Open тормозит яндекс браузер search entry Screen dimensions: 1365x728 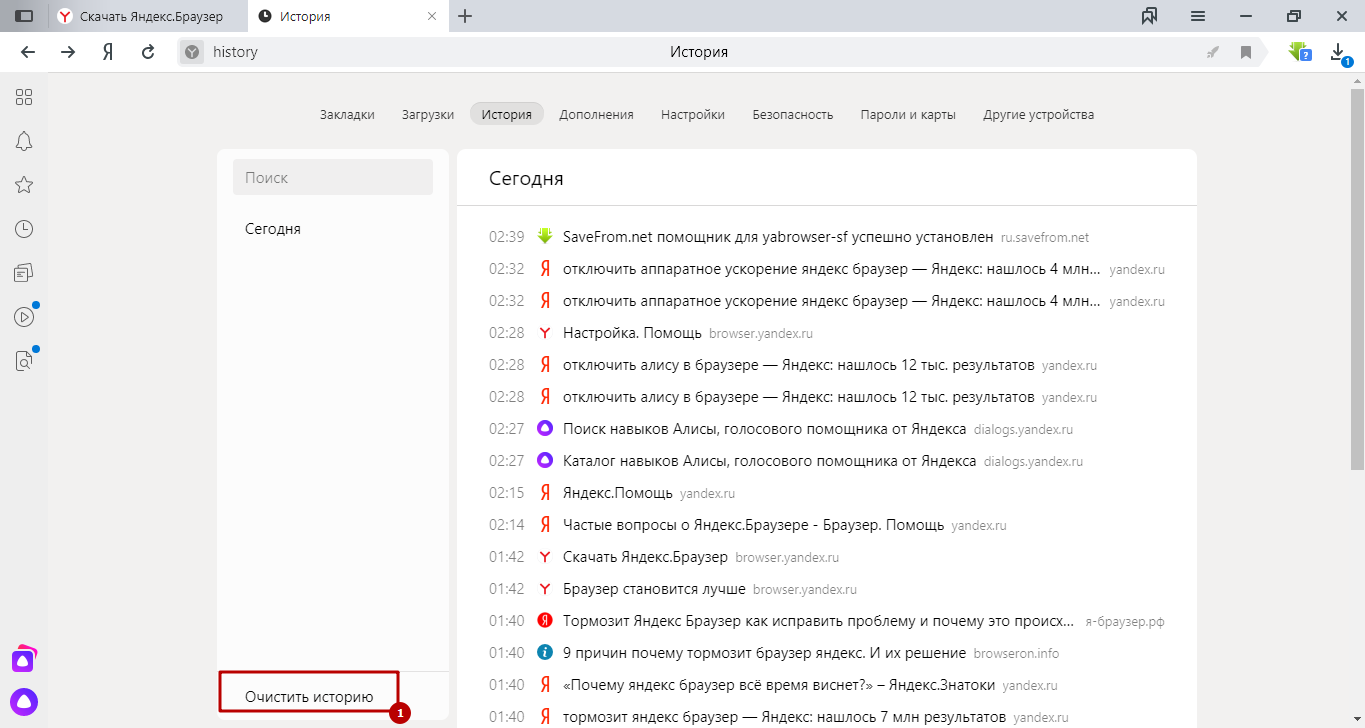pyautogui.click(x=785, y=717)
